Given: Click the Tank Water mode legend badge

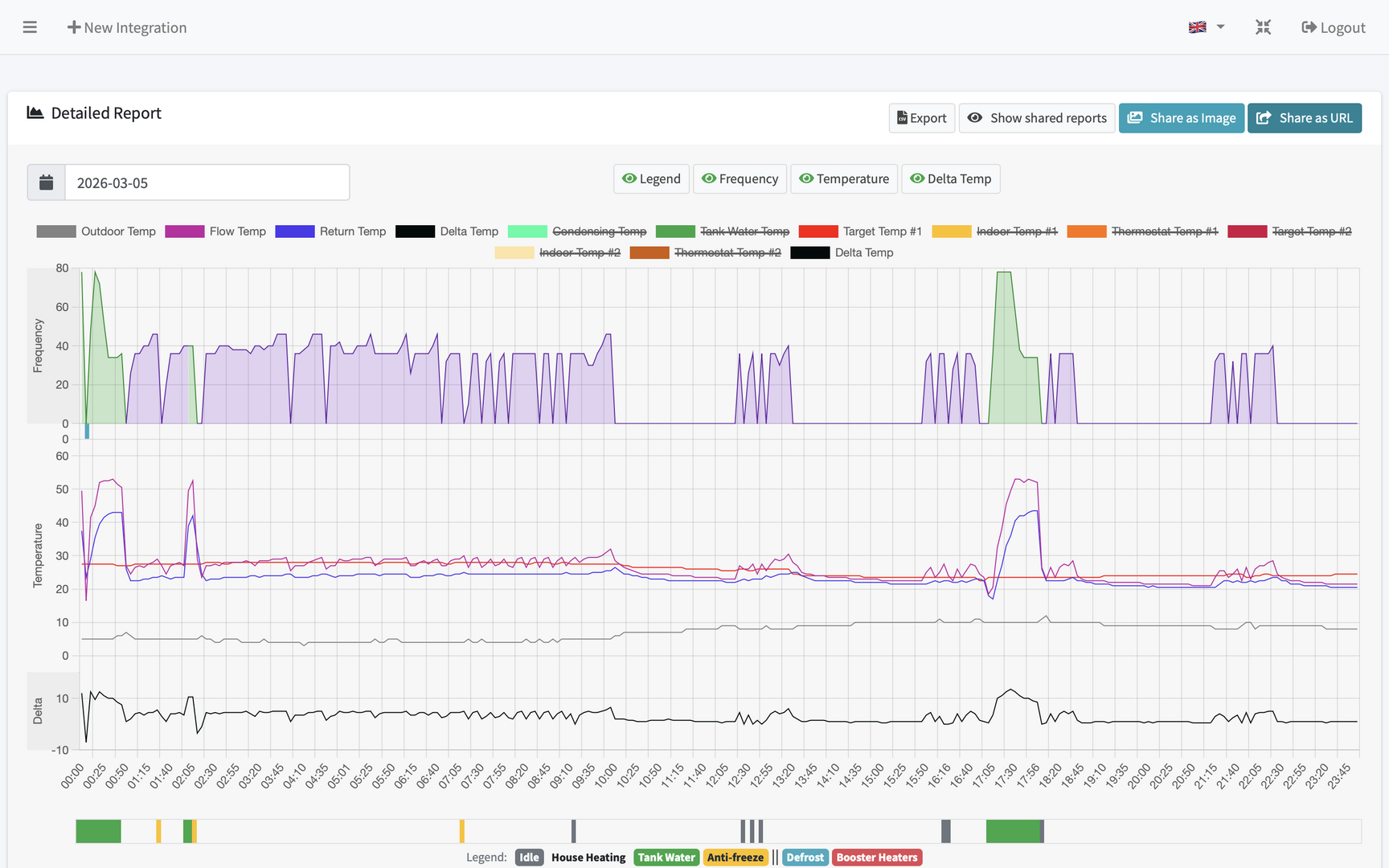Looking at the screenshot, I should click(x=666, y=858).
